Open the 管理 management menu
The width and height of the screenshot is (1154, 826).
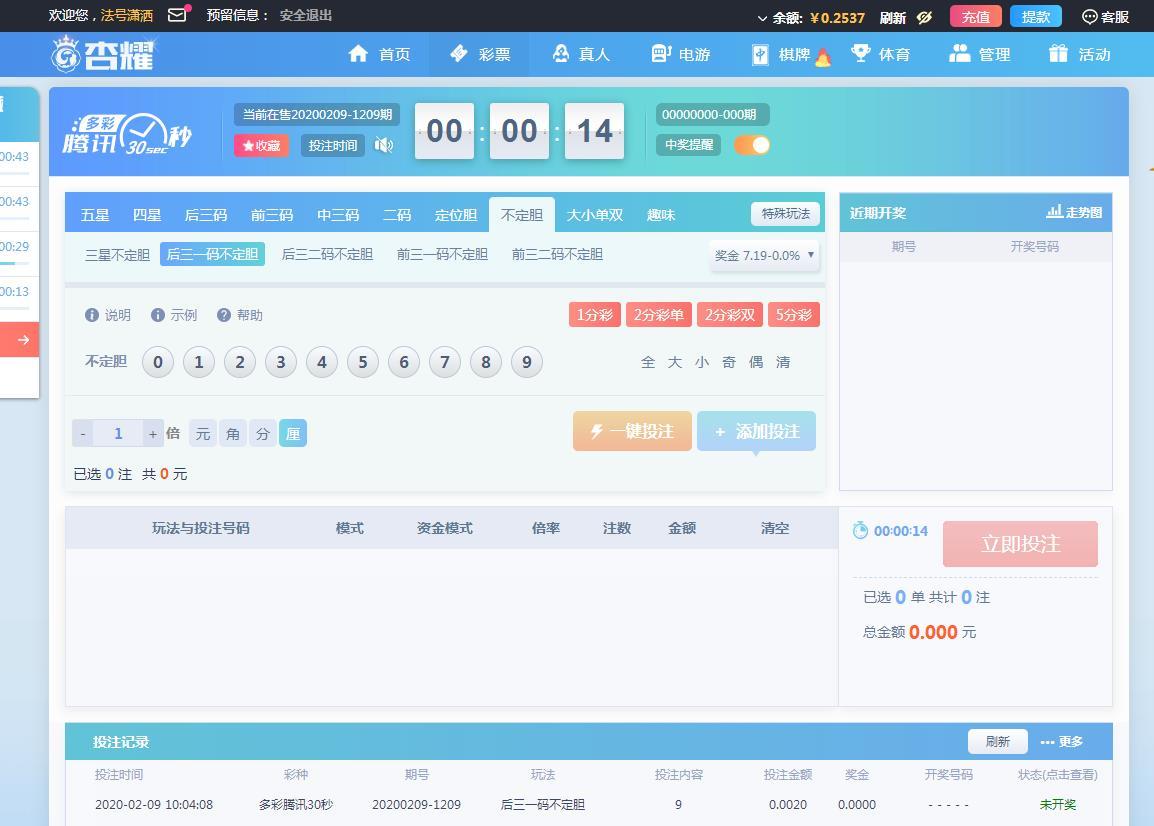(x=980, y=54)
